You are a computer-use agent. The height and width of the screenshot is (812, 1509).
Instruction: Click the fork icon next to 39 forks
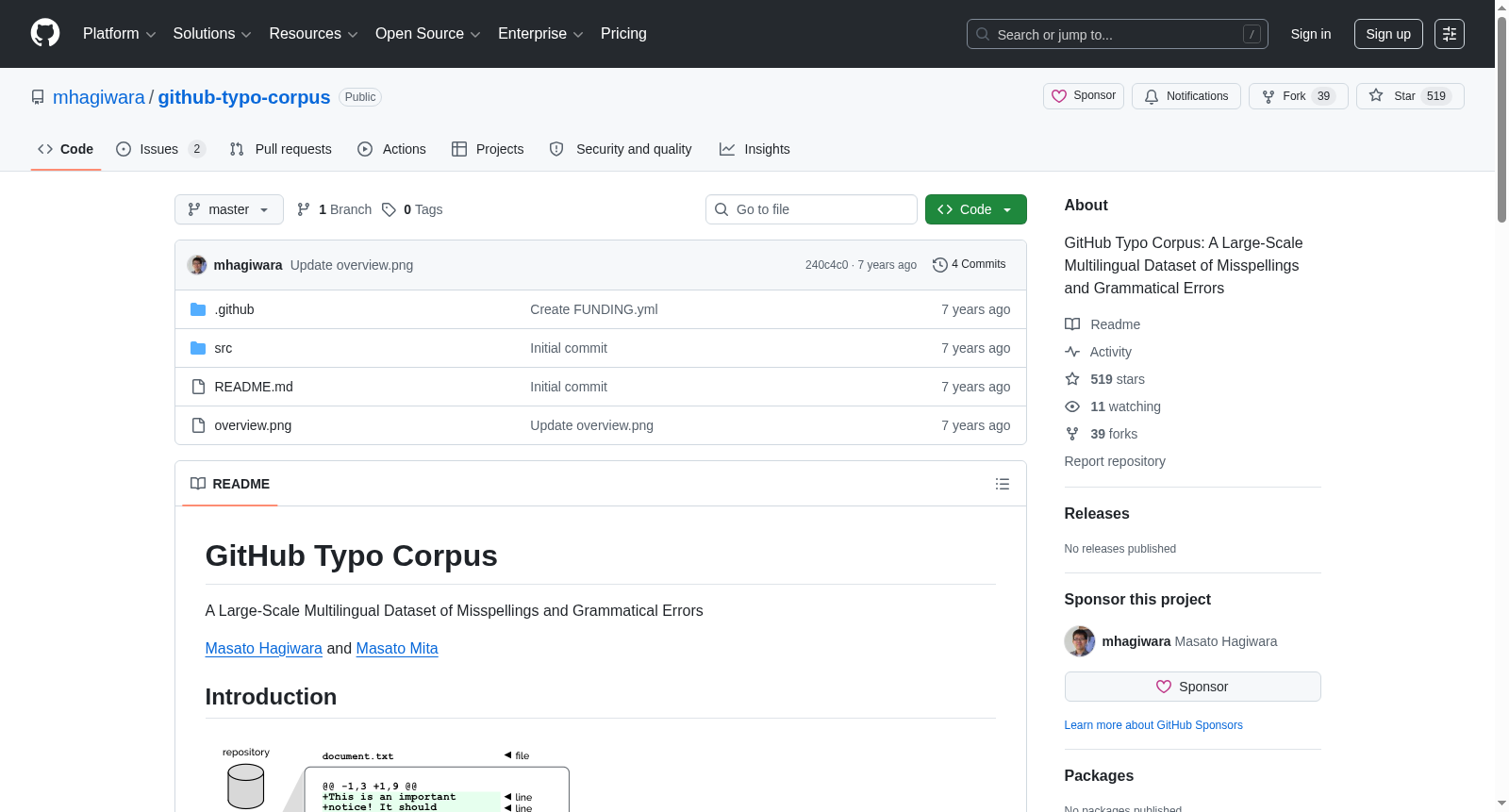click(x=1072, y=434)
